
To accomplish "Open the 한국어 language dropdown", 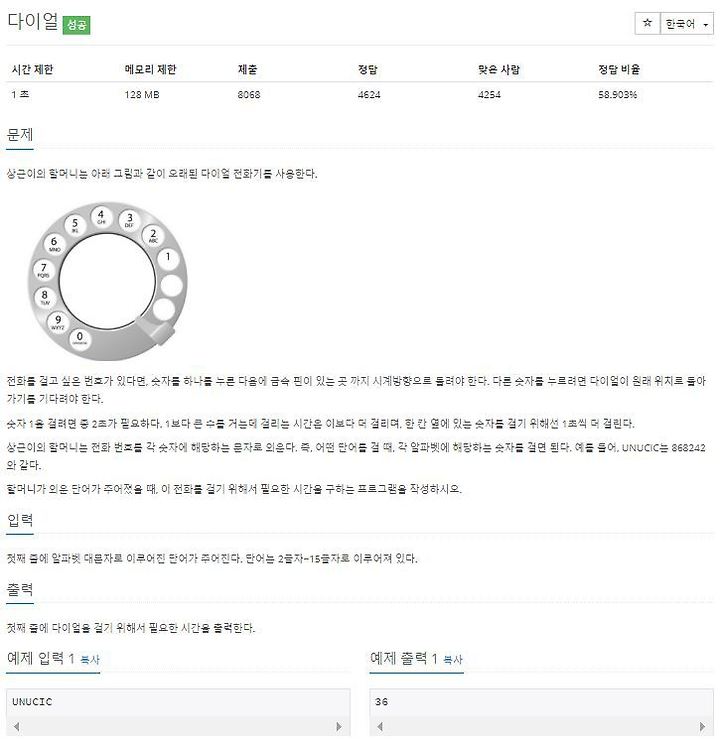I will click(x=686, y=23).
